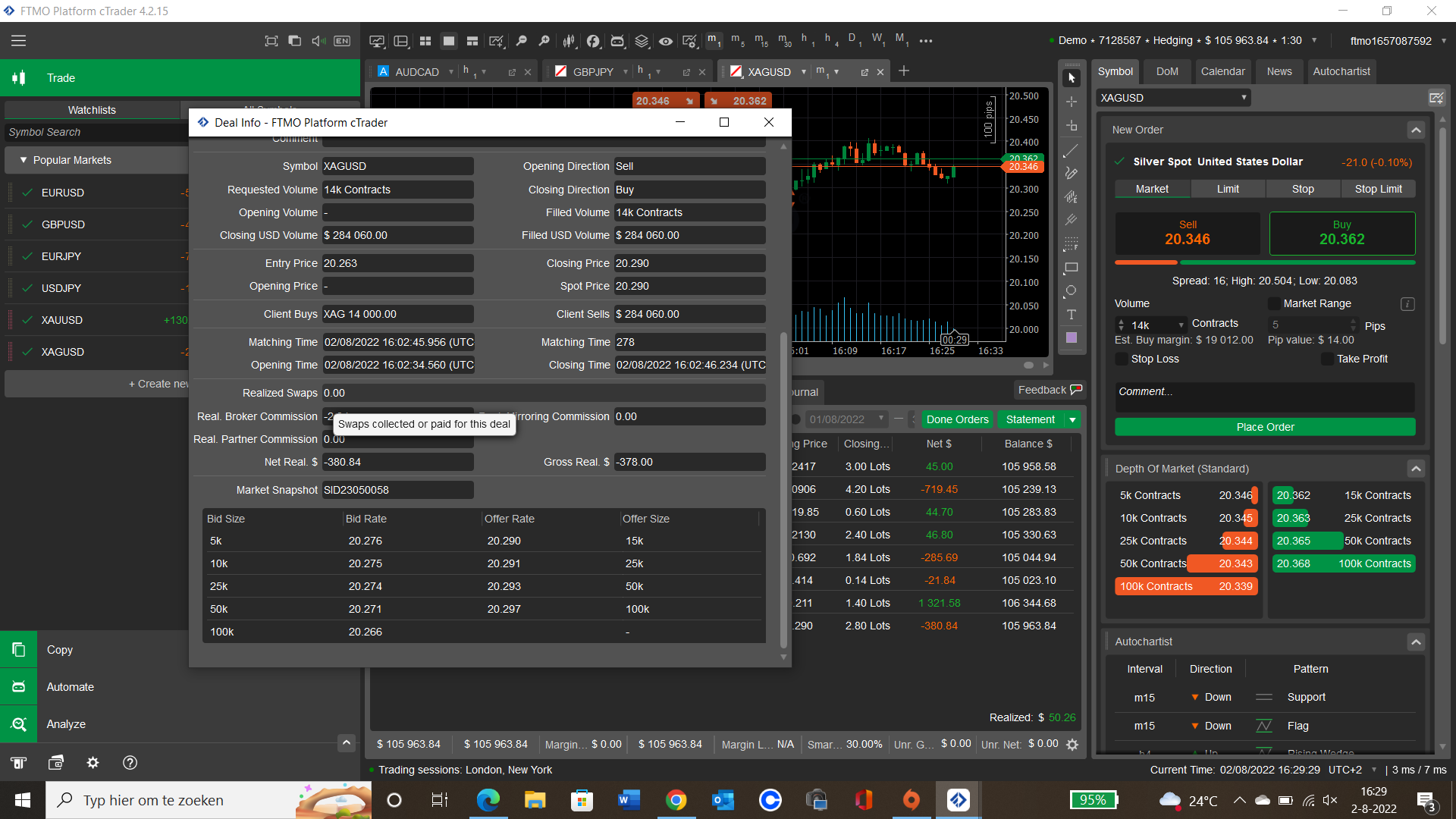Open the 14k volume dropdown
Screen dimensions: 1456x819
1181,325
